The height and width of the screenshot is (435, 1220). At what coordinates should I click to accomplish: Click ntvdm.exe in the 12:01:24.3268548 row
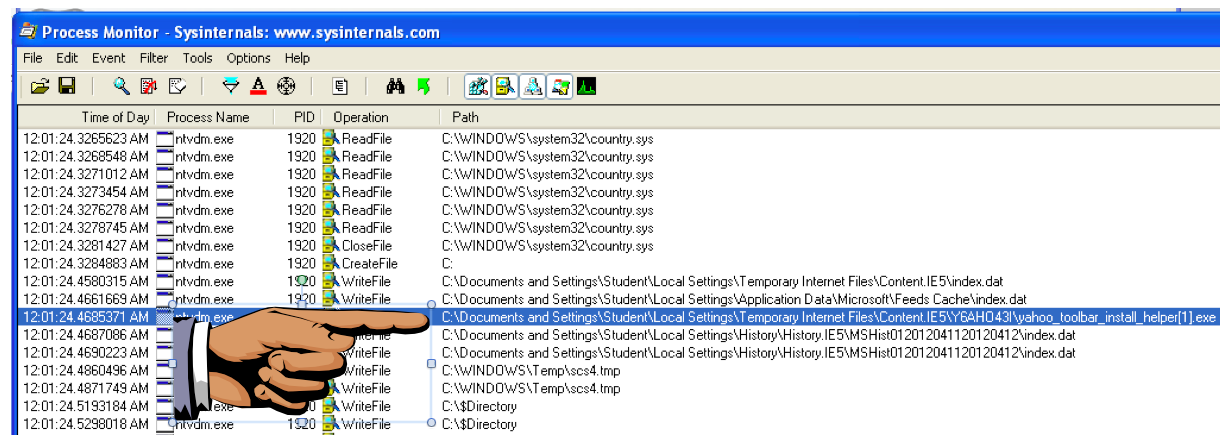click(204, 156)
